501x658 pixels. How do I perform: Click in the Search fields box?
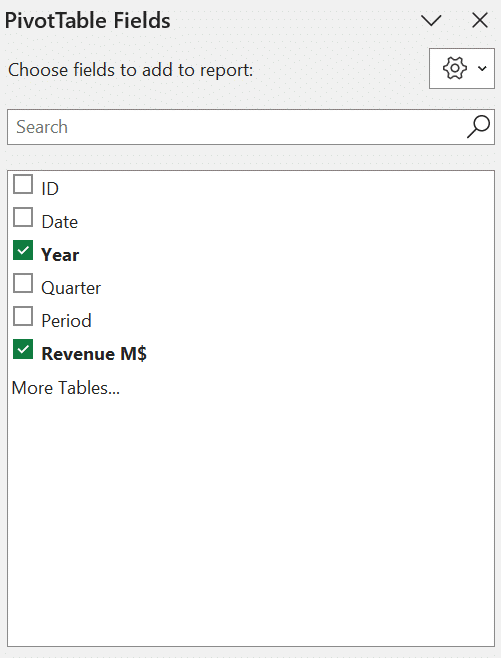(x=251, y=127)
